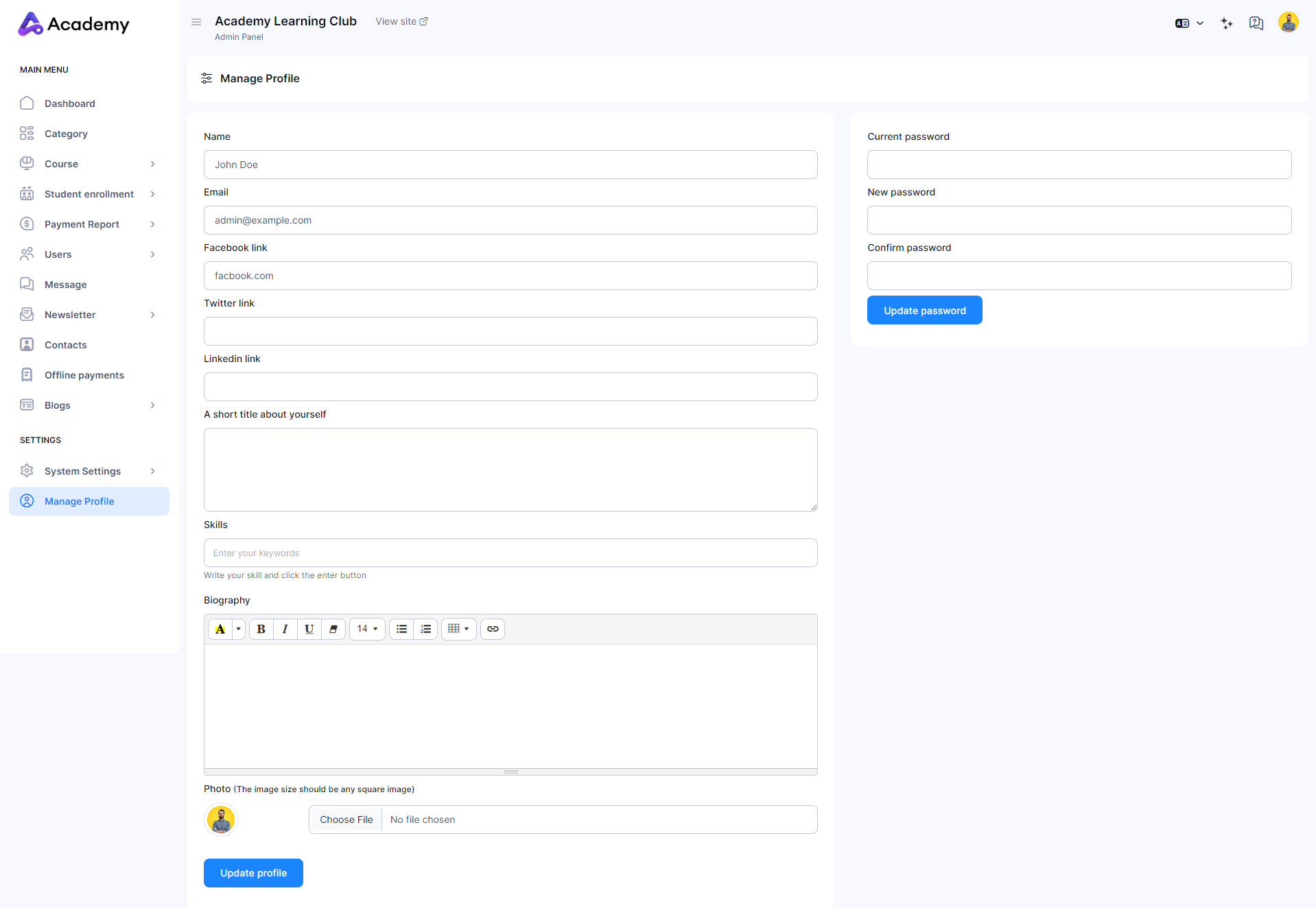Open Dashboard from the main menu
The height and width of the screenshot is (908, 1316).
coord(70,104)
